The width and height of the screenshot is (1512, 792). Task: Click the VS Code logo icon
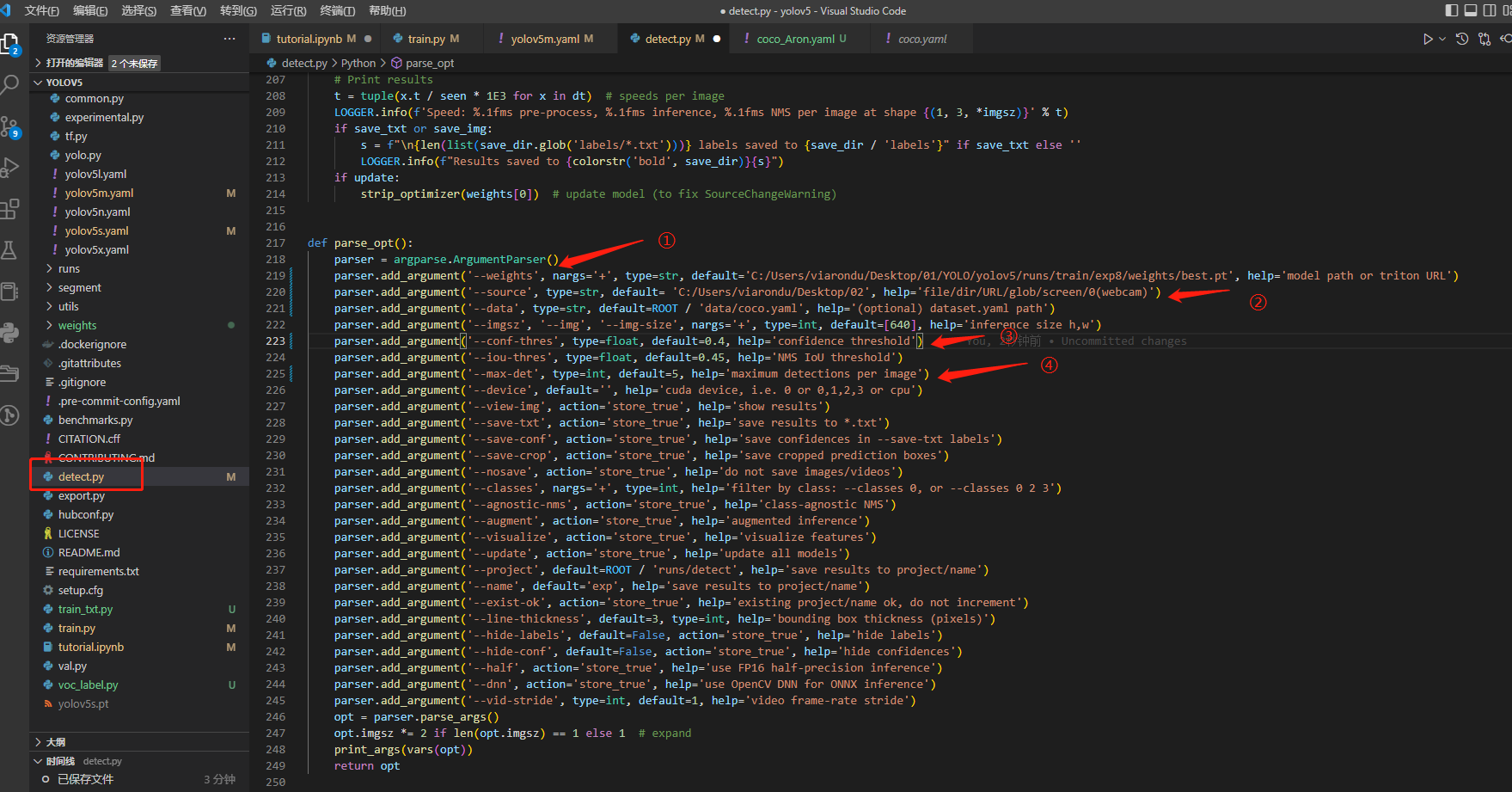[x=6, y=10]
